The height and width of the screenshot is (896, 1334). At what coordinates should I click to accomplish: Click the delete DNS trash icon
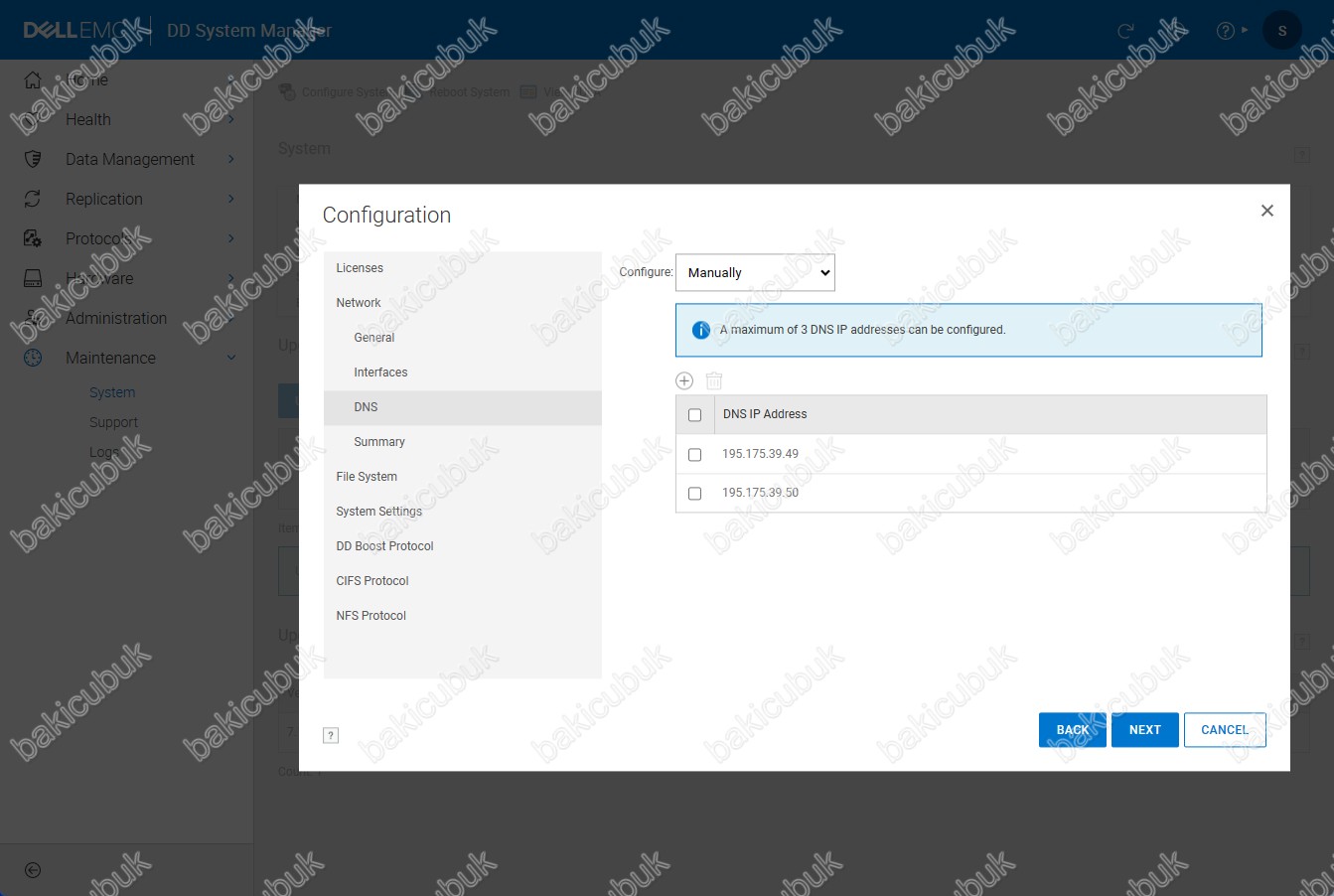pyautogui.click(x=713, y=380)
